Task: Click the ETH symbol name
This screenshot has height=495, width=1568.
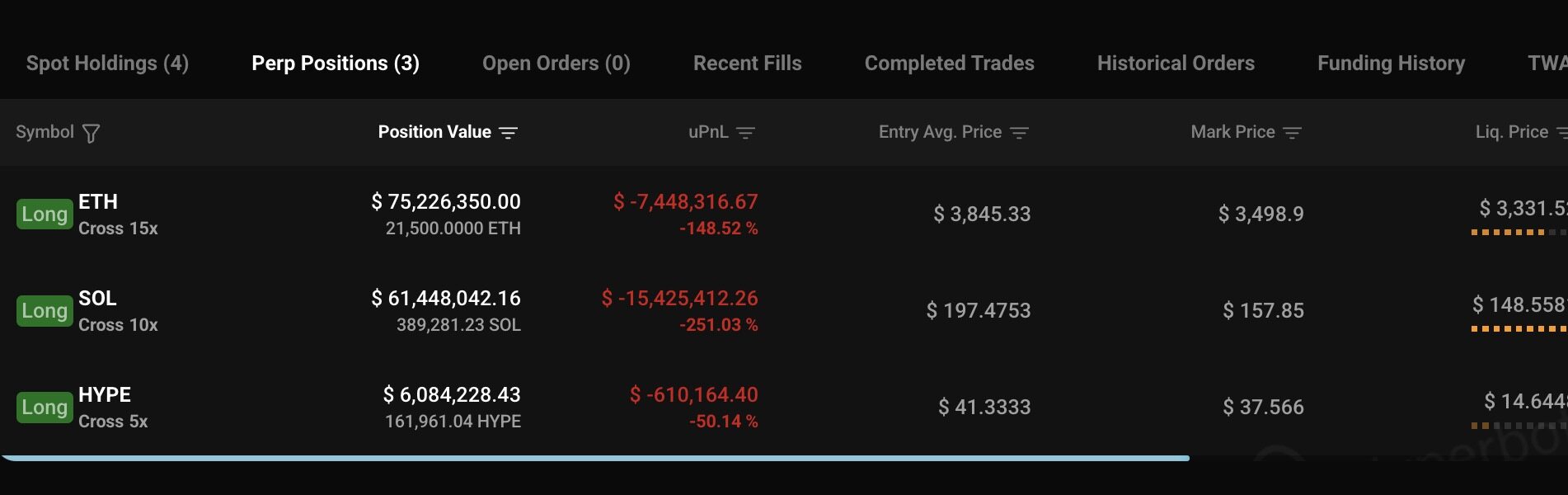Action: [x=98, y=202]
